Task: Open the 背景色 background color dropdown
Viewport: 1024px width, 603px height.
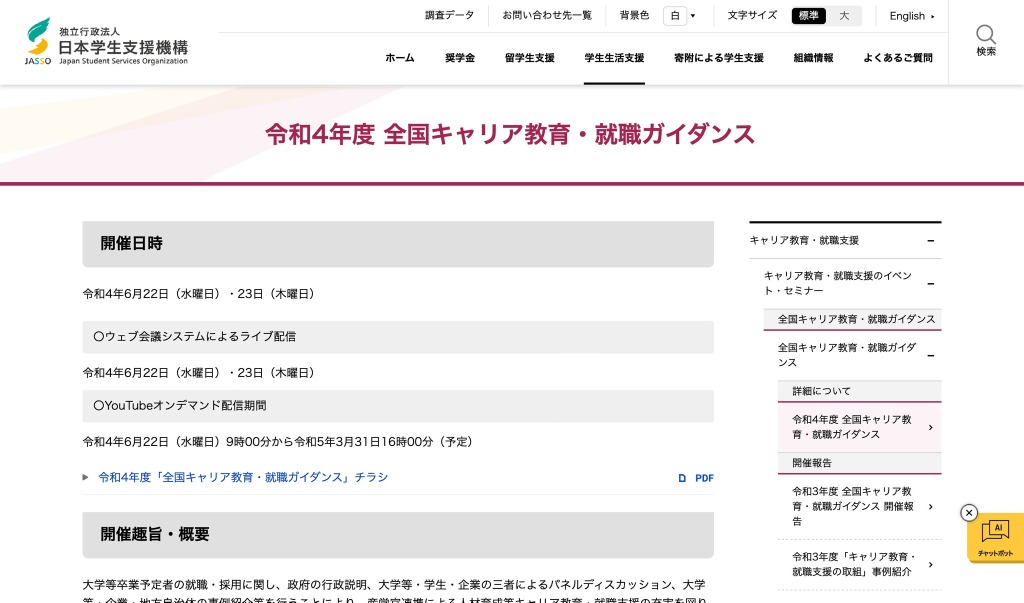Action: tap(679, 16)
